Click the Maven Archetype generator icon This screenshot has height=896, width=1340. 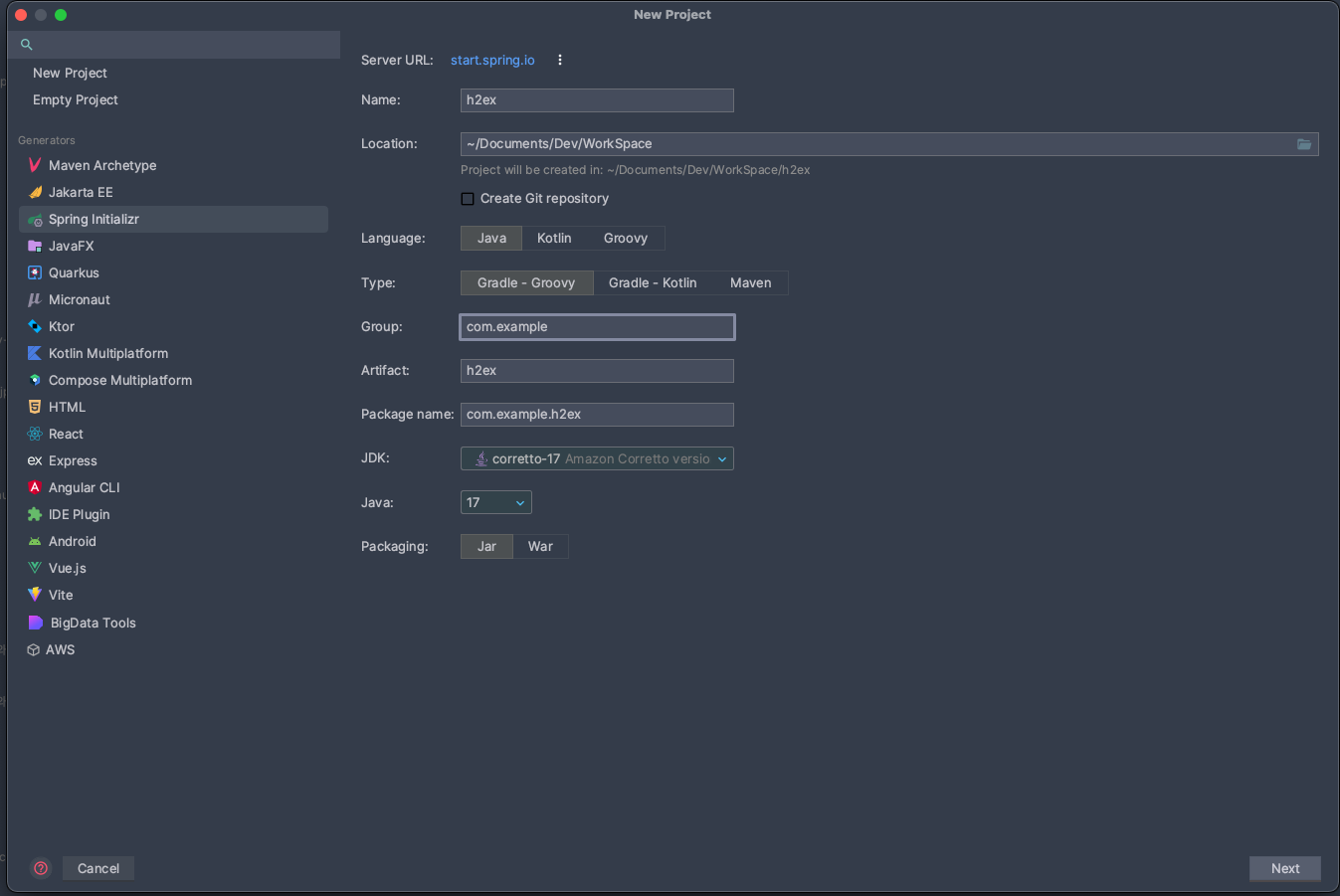coord(35,165)
